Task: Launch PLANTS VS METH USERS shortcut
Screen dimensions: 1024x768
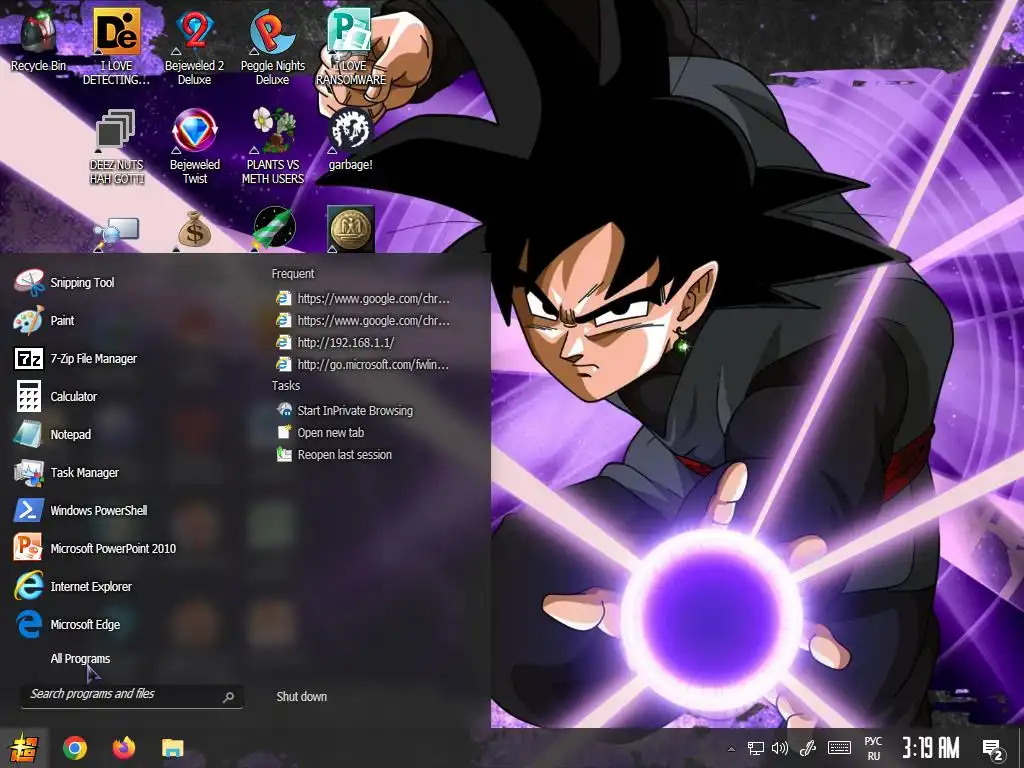Action: [272, 147]
